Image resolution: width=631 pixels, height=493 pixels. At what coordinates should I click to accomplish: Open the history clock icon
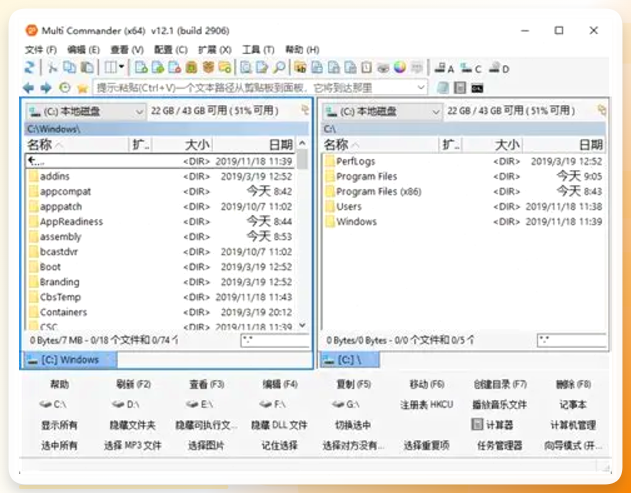64,88
